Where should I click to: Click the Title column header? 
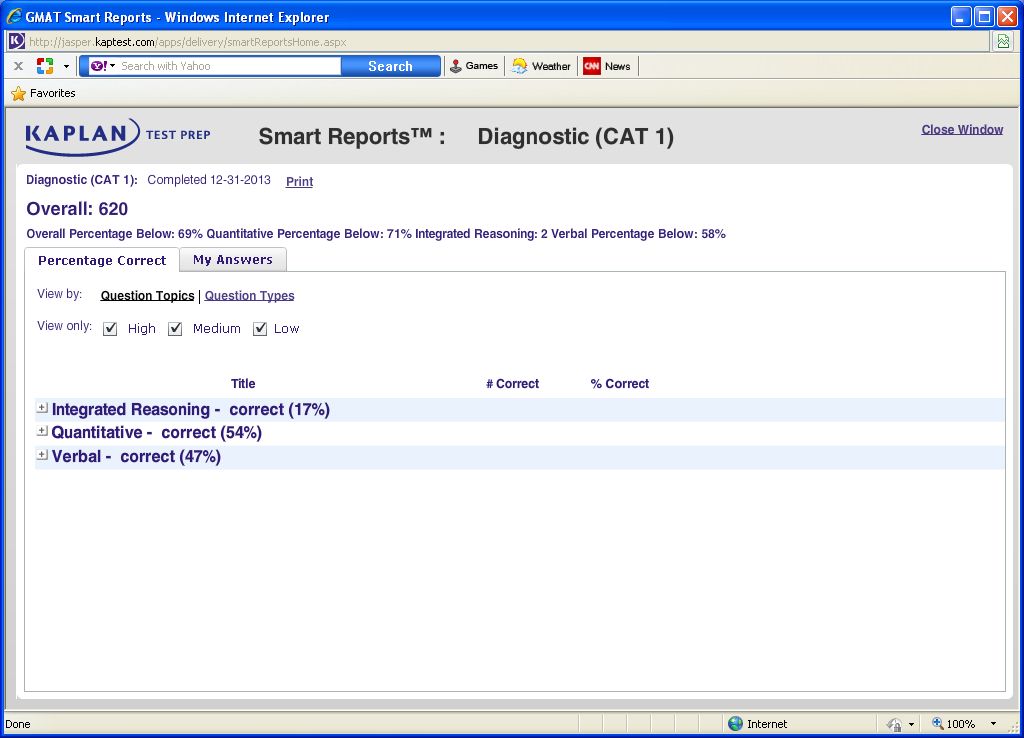point(243,383)
